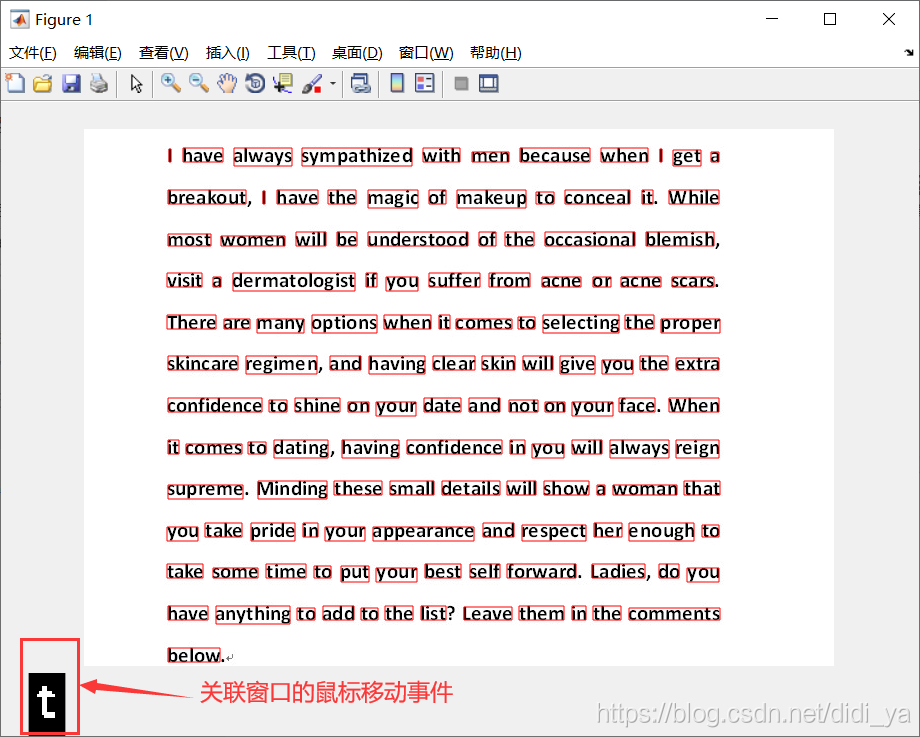920x737 pixels.
Task: Save the figure with the floppy disk icon
Action: [x=71, y=83]
